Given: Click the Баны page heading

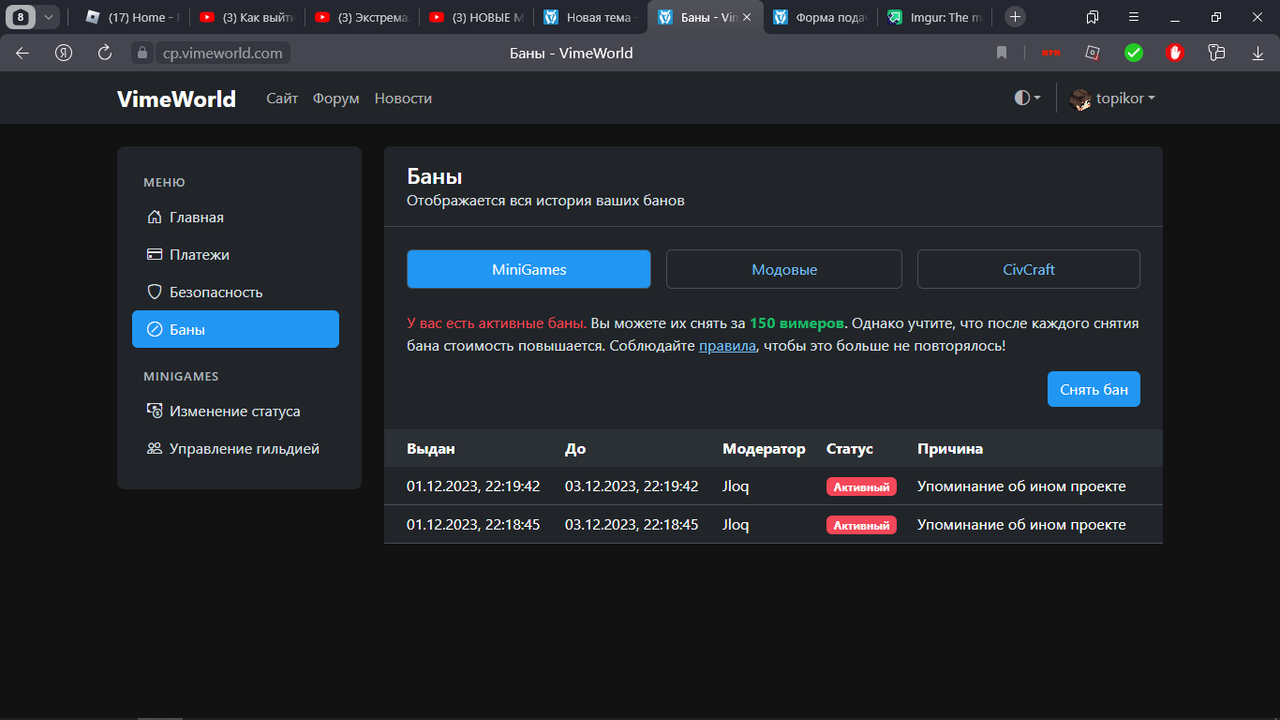Looking at the screenshot, I should (434, 177).
